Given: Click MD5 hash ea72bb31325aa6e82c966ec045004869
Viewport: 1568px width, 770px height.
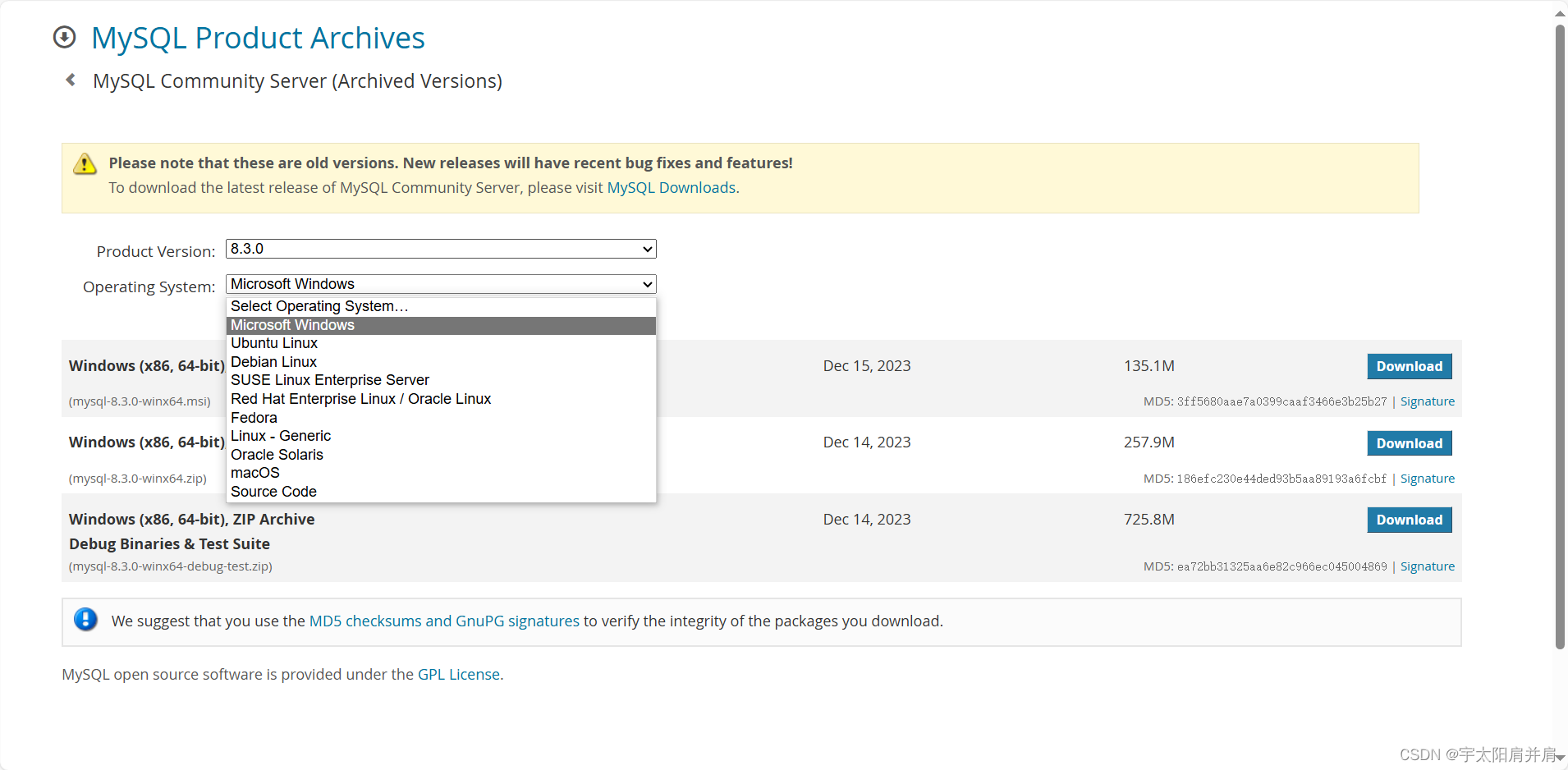Looking at the screenshot, I should [x=1282, y=566].
